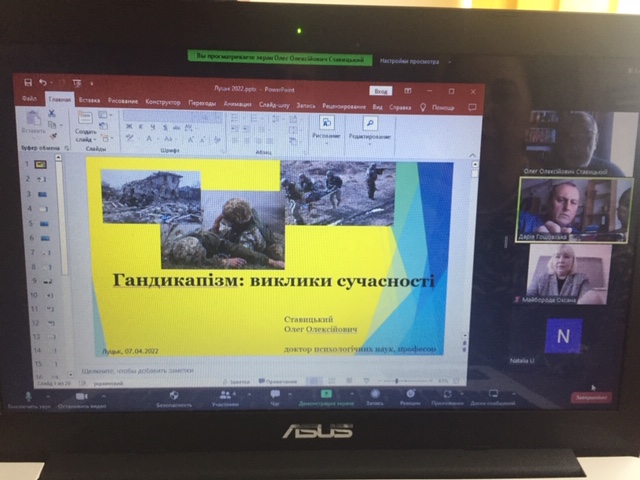Click the start-from-beginning slideshow icon in quick access toolbar
This screenshot has height=480, width=640.
pyautogui.click(x=77, y=83)
